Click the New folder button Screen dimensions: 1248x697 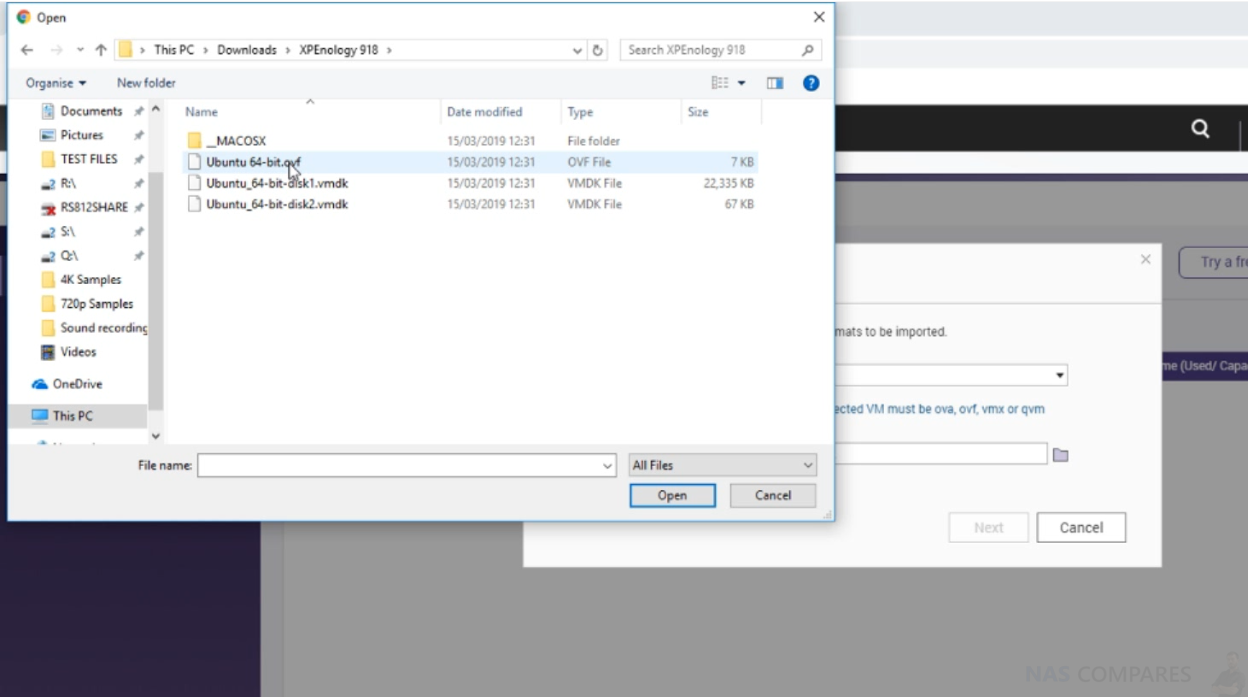pyautogui.click(x=146, y=83)
